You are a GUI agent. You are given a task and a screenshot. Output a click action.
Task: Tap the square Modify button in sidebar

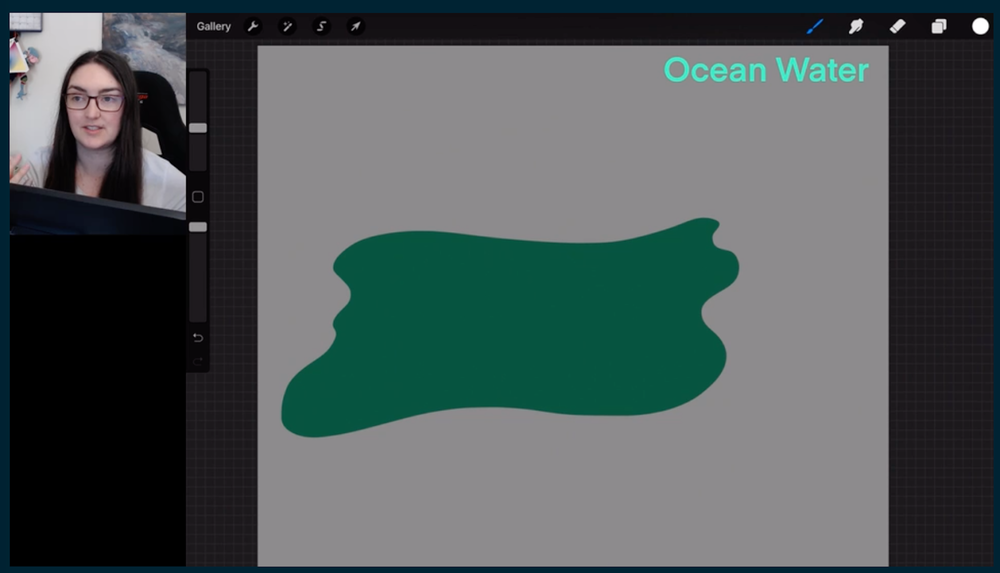click(x=198, y=197)
